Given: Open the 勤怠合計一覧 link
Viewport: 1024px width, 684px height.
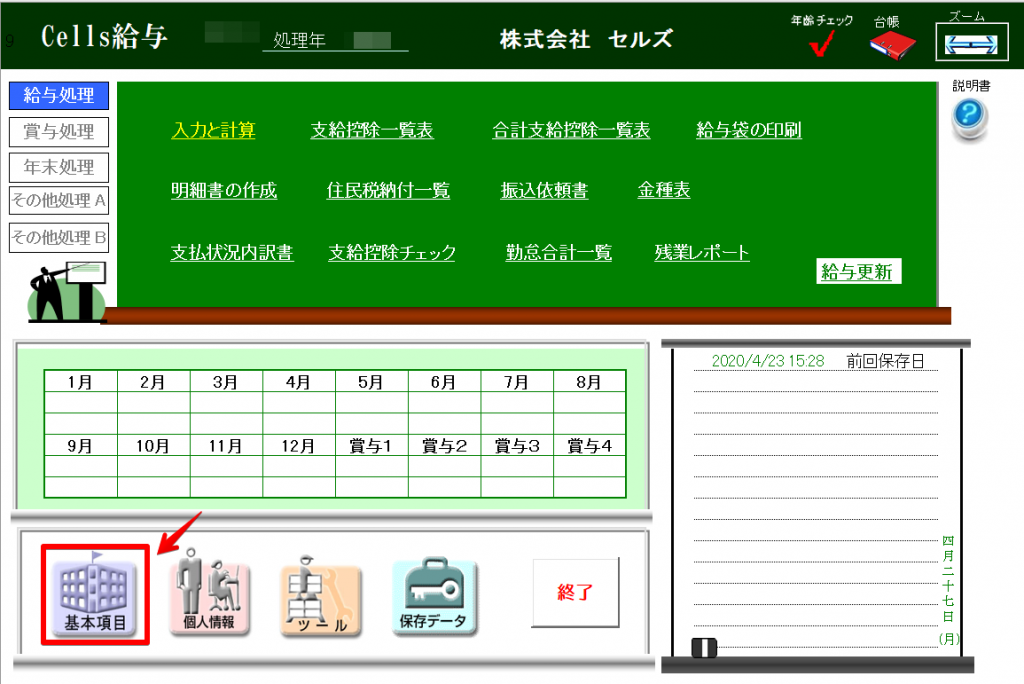Looking at the screenshot, I should click(x=558, y=252).
